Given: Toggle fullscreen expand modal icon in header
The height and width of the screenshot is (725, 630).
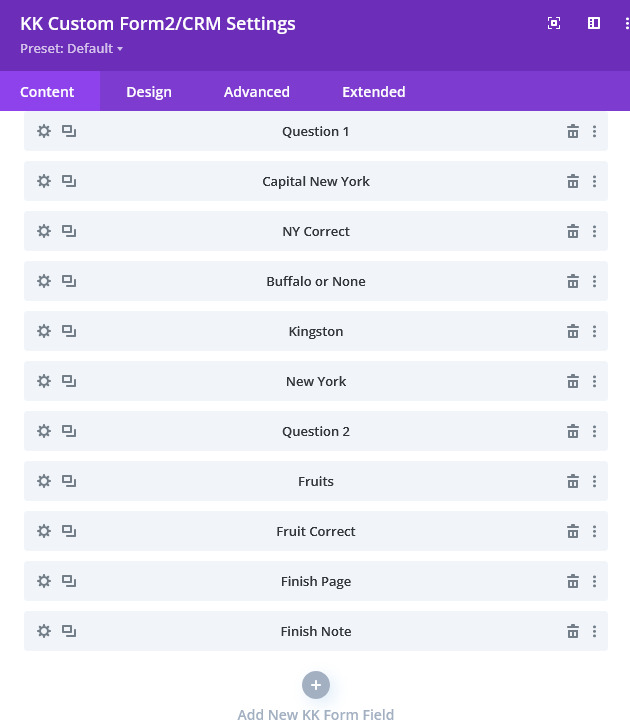Looking at the screenshot, I should [x=554, y=23].
